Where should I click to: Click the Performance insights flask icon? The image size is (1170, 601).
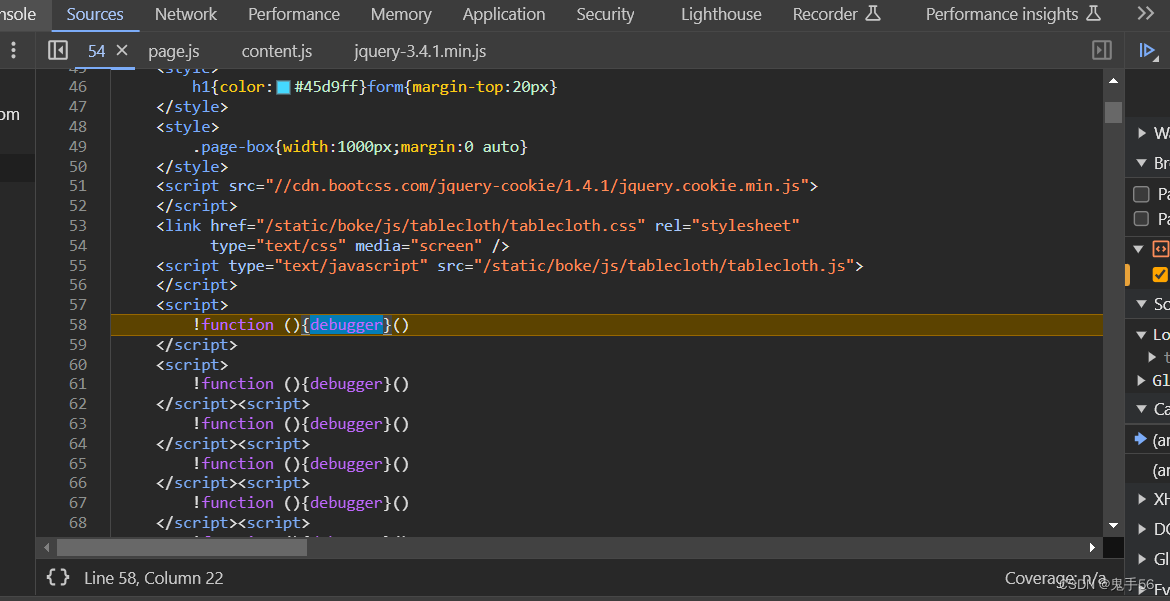tap(1093, 14)
